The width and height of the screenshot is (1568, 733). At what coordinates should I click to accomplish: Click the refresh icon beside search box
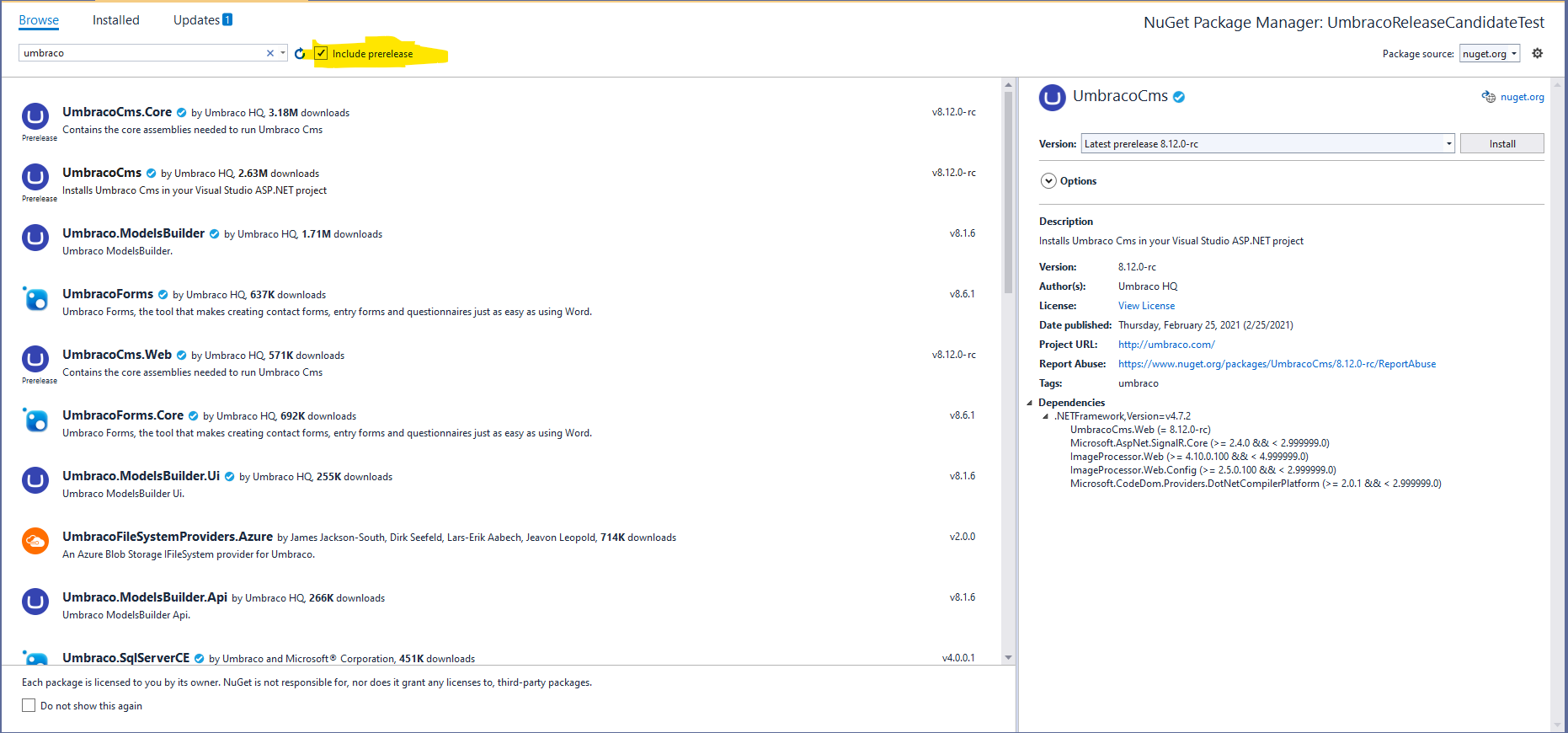[300, 53]
